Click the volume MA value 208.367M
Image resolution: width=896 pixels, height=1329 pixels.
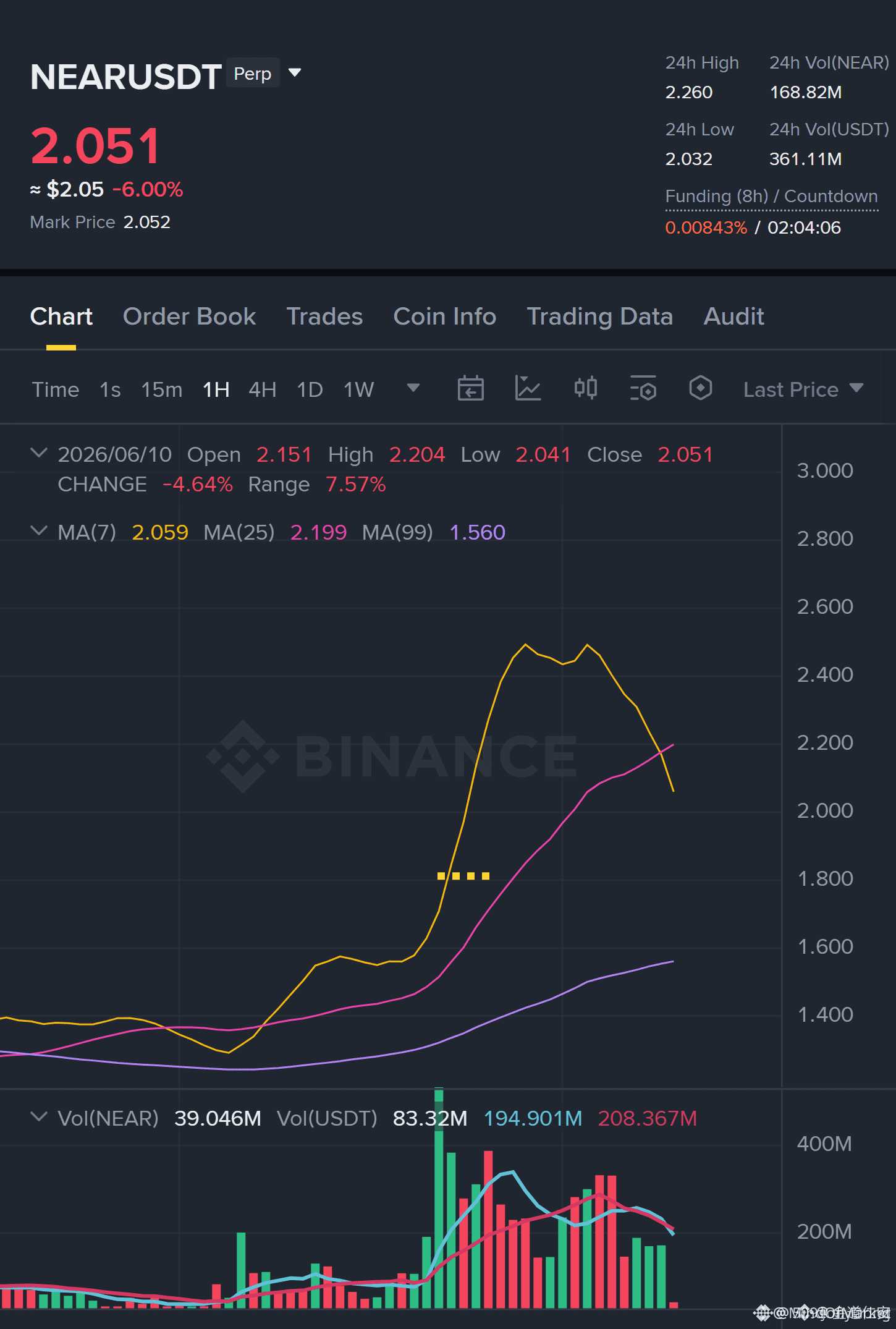648,1118
